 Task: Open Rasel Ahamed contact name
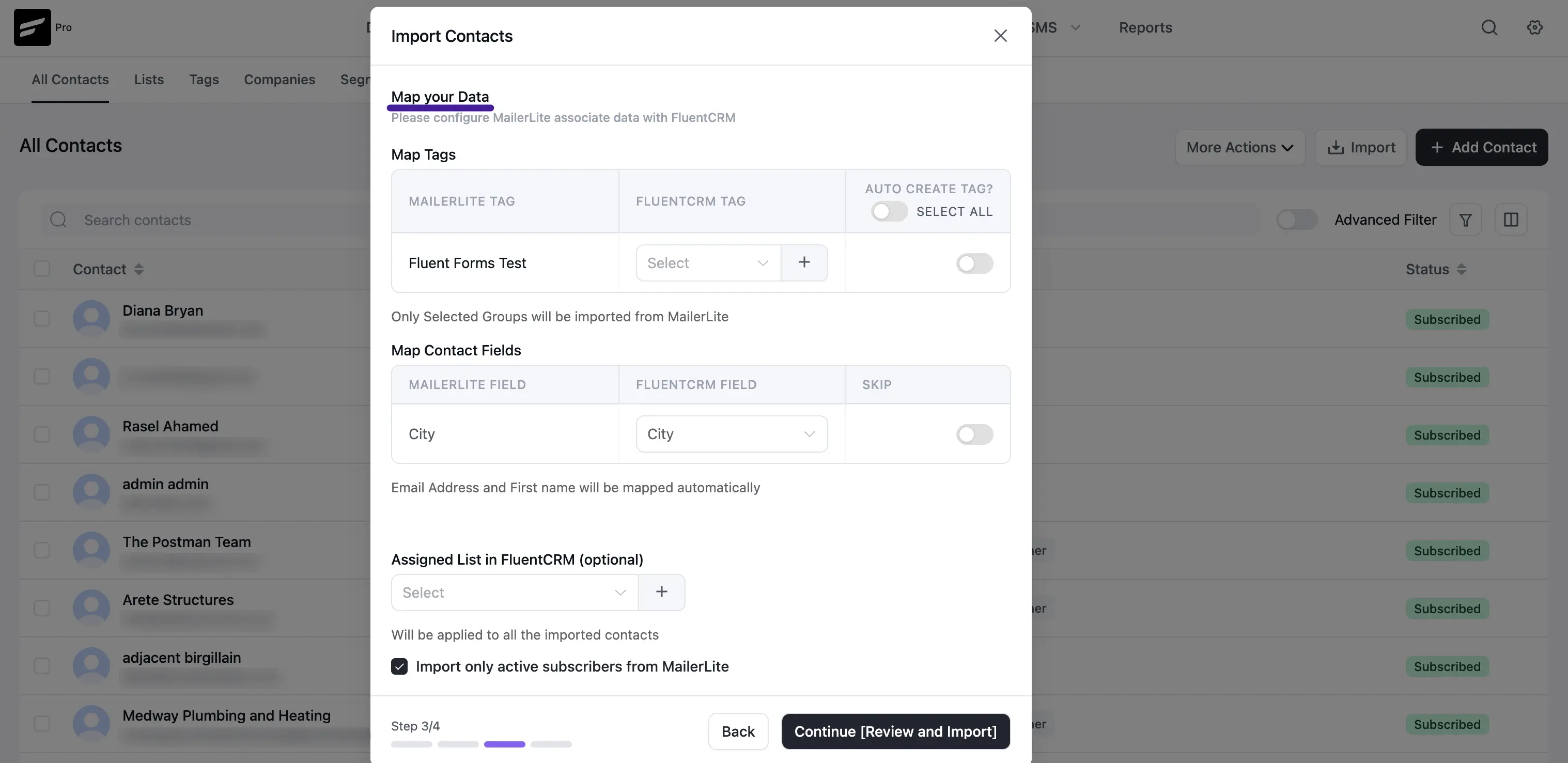pos(170,426)
